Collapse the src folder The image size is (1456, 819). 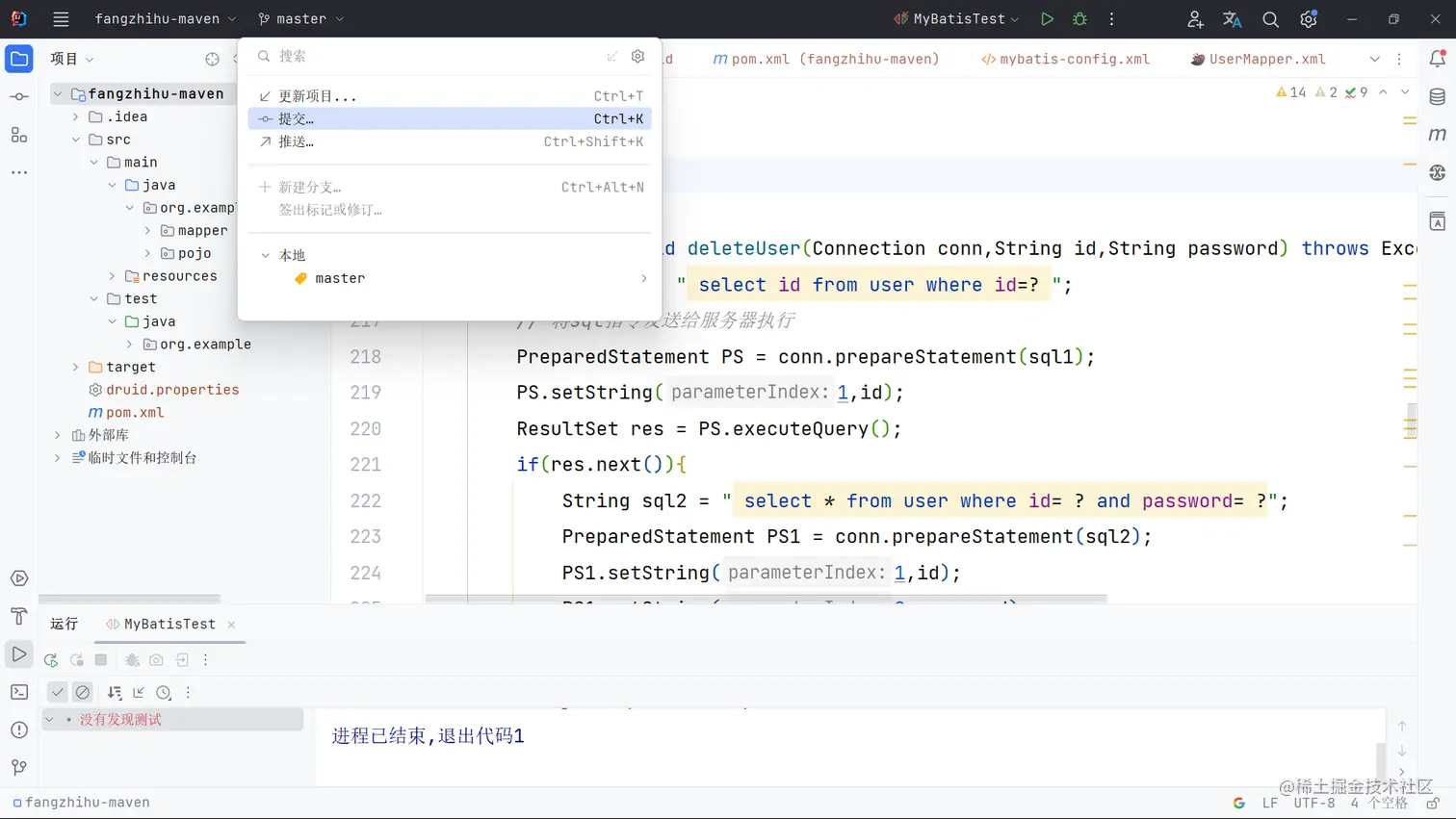click(76, 140)
